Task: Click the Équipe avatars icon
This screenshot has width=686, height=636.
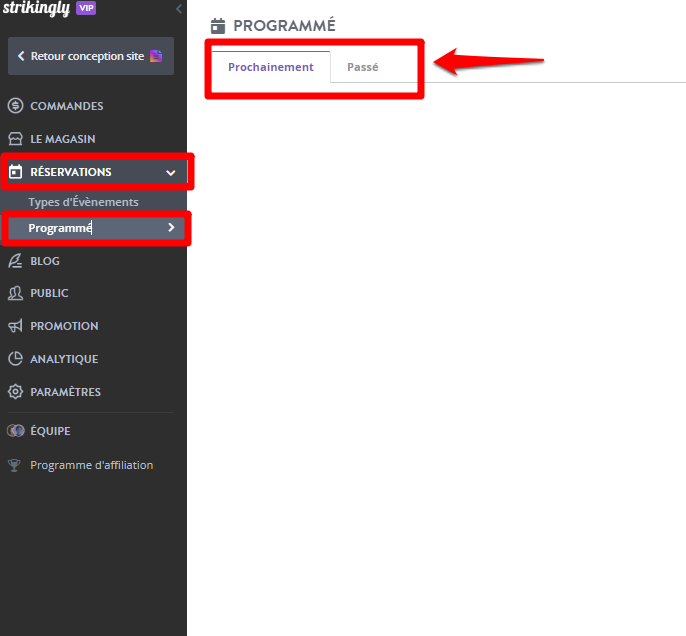Action: pyautogui.click(x=16, y=430)
